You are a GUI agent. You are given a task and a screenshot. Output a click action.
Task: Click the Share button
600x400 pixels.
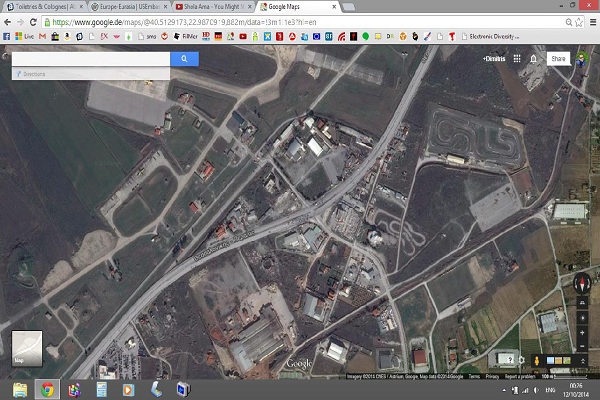coord(557,59)
